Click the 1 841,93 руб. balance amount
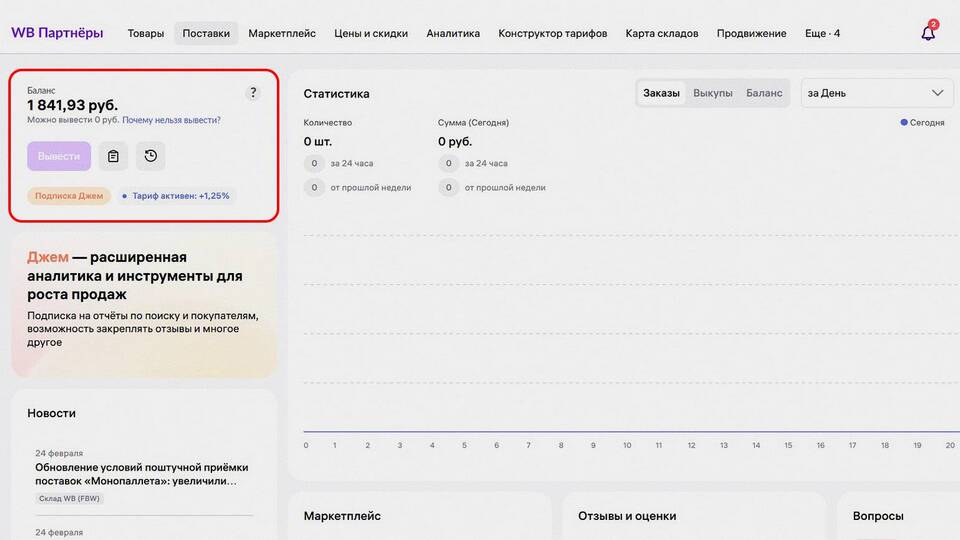The image size is (960, 540). coord(72,105)
